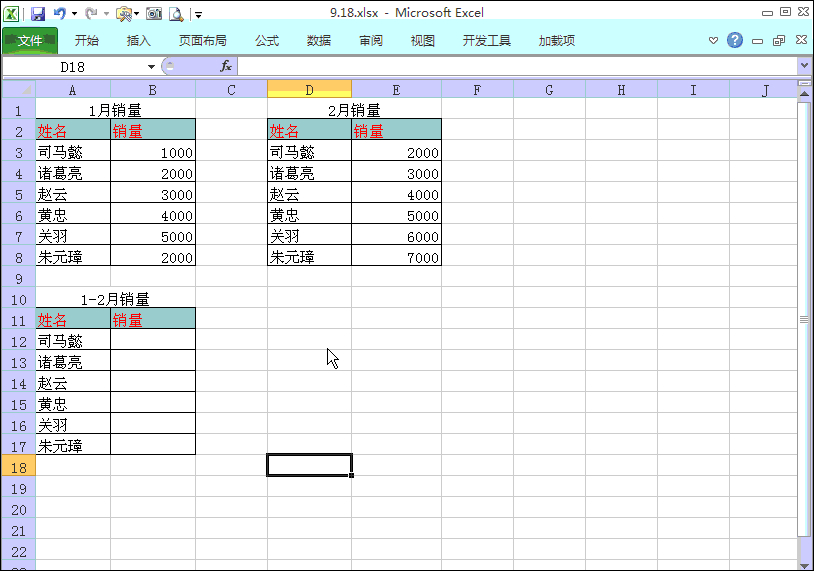Click the tools icon with hammer and wrench
Image resolution: width=814 pixels, height=571 pixels.
124,14
